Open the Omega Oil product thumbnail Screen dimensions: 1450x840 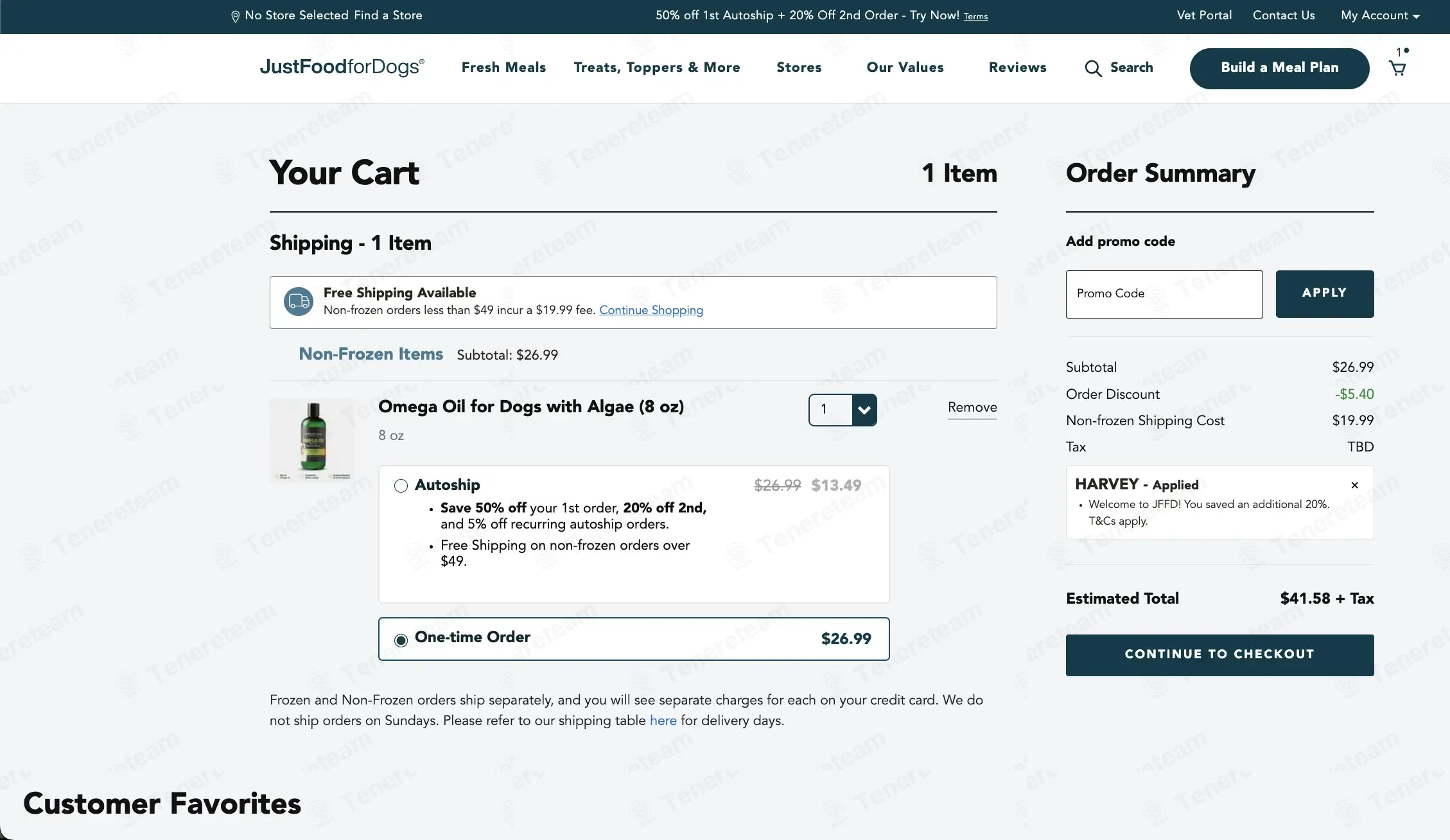312,440
